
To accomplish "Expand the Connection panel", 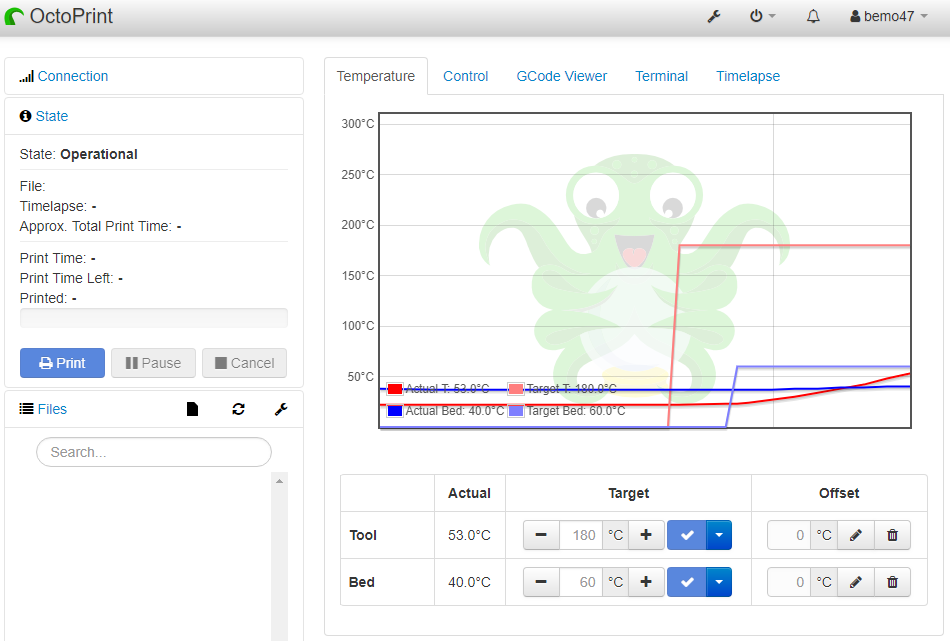I will pos(73,76).
